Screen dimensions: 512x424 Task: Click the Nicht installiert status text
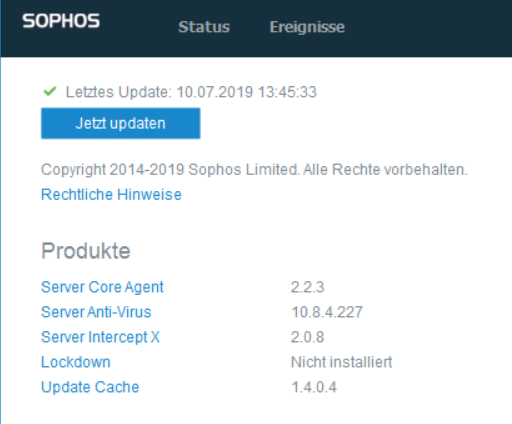[342, 362]
